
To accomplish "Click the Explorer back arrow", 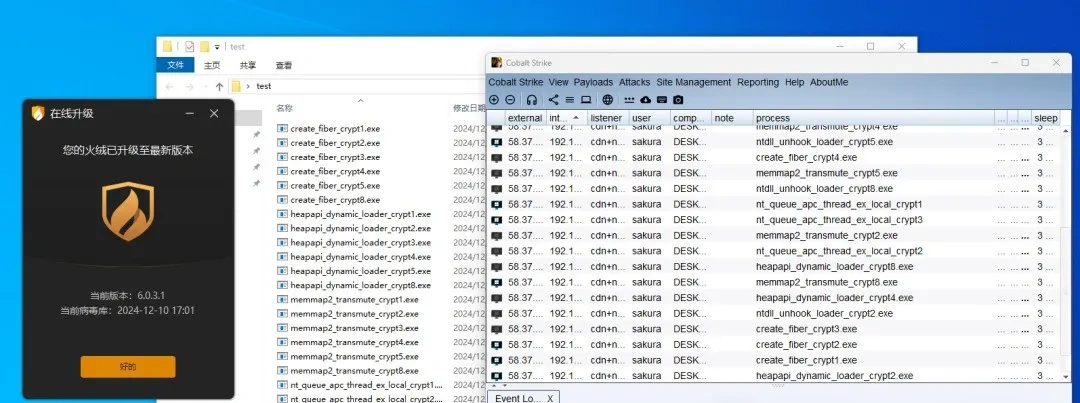I will tap(169, 87).
